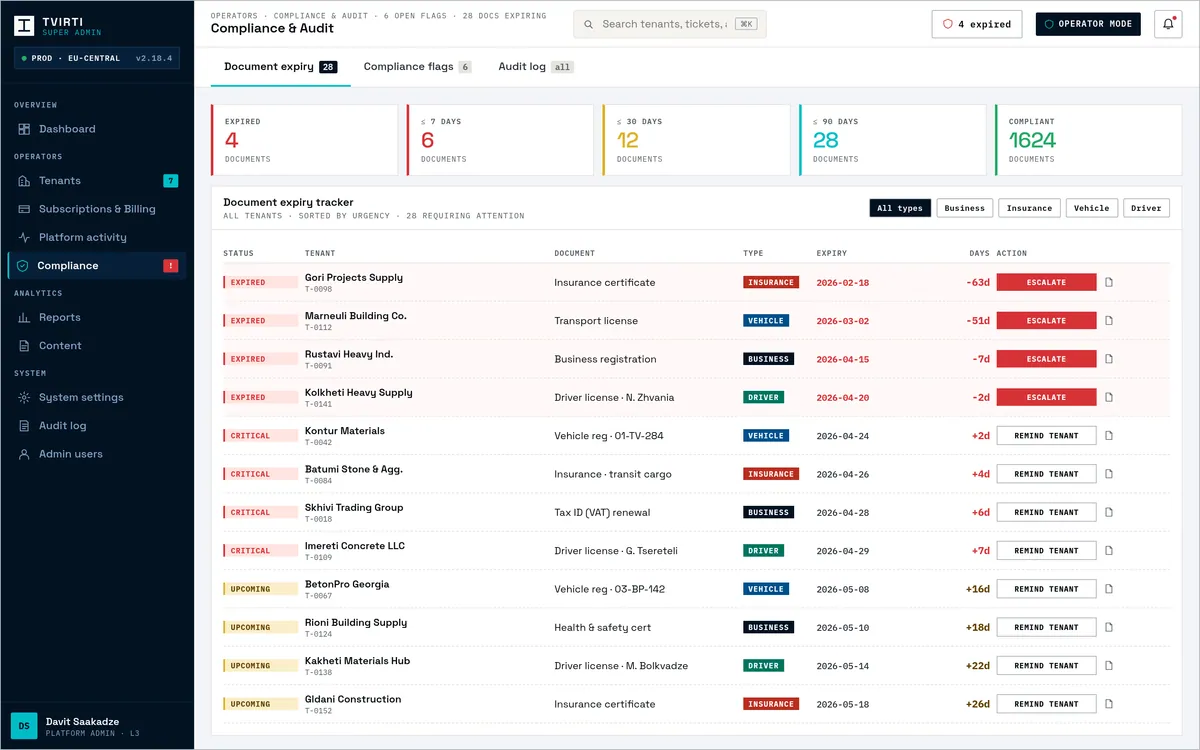Screen dimensions: 1200x750
Task: Open document icon for Rustavi Heavy Ind.
Action: (x=1109, y=359)
